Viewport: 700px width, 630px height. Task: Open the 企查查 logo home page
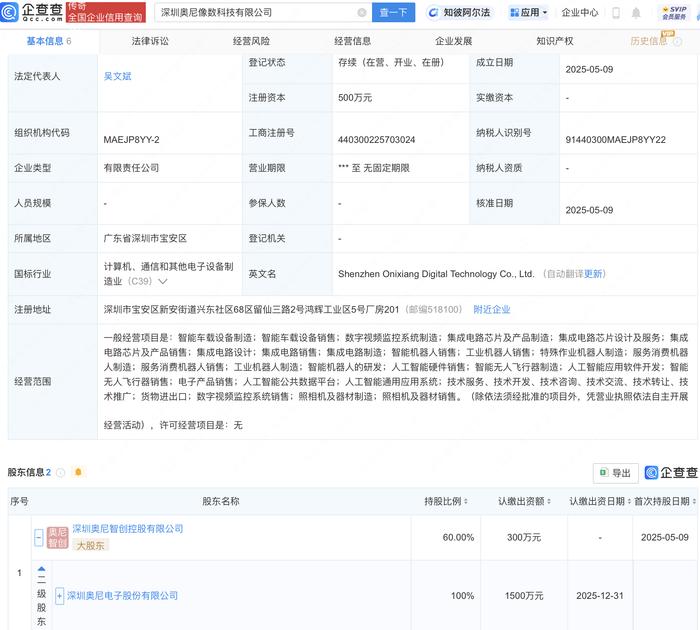pos(32,12)
